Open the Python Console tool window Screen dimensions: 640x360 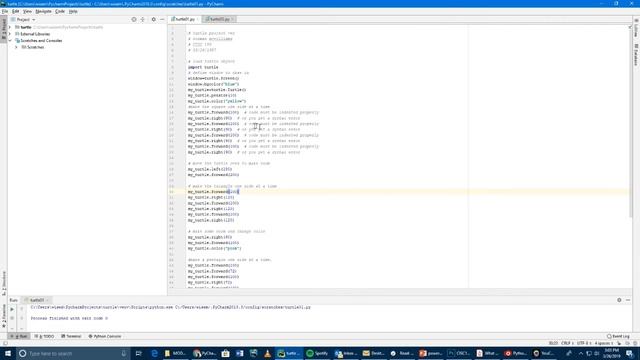105,336
